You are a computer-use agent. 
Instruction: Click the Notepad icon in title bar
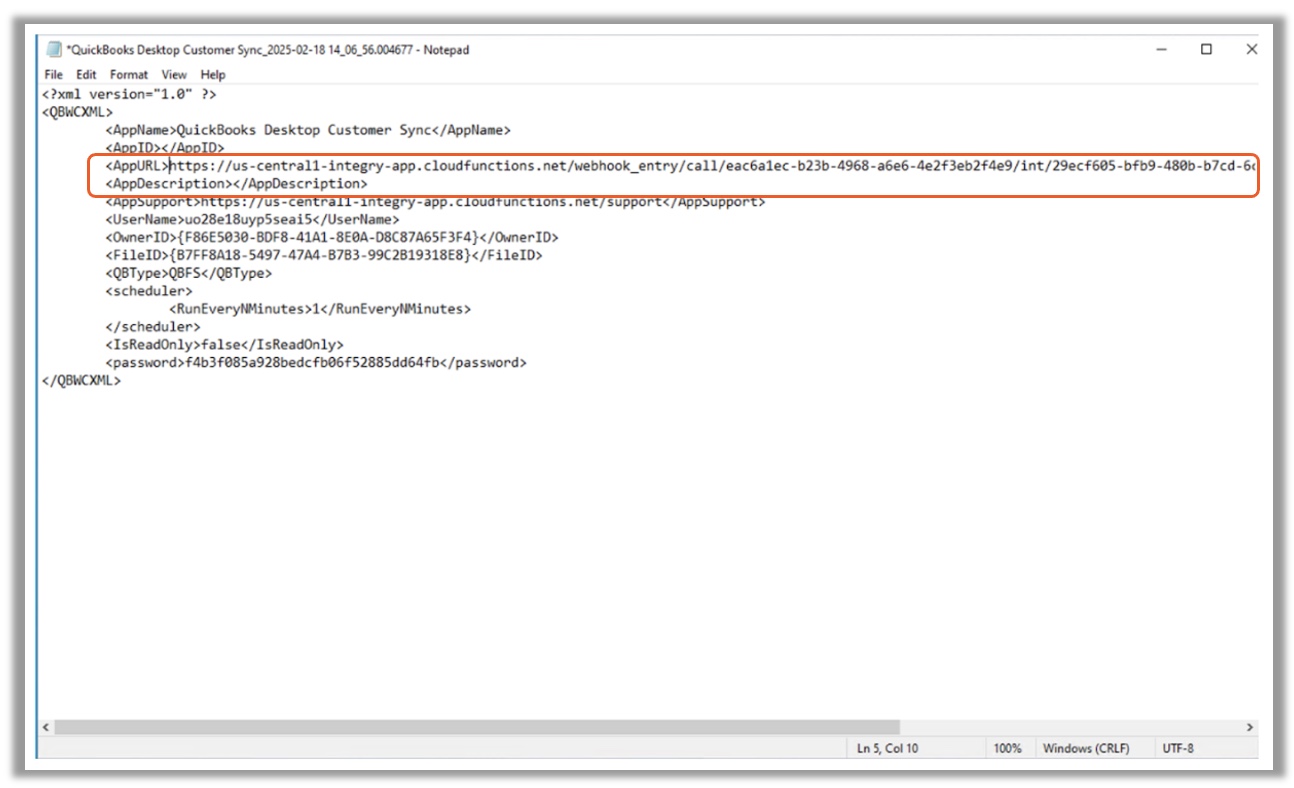[54, 49]
